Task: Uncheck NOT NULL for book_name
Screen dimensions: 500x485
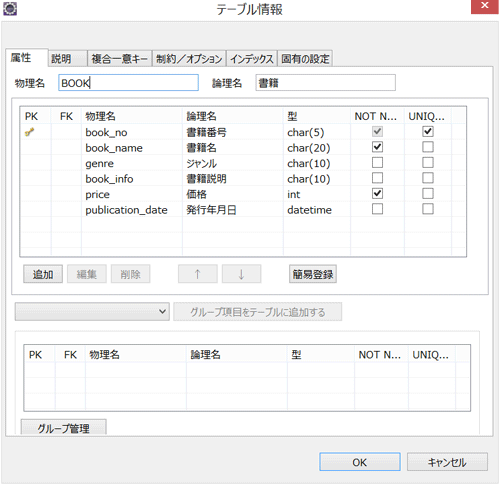Action: 377,147
